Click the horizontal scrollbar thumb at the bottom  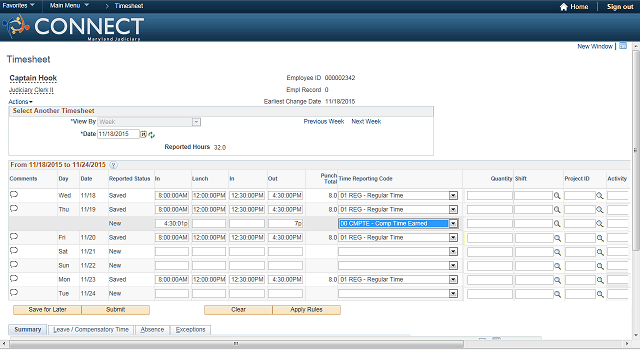tap(236, 344)
